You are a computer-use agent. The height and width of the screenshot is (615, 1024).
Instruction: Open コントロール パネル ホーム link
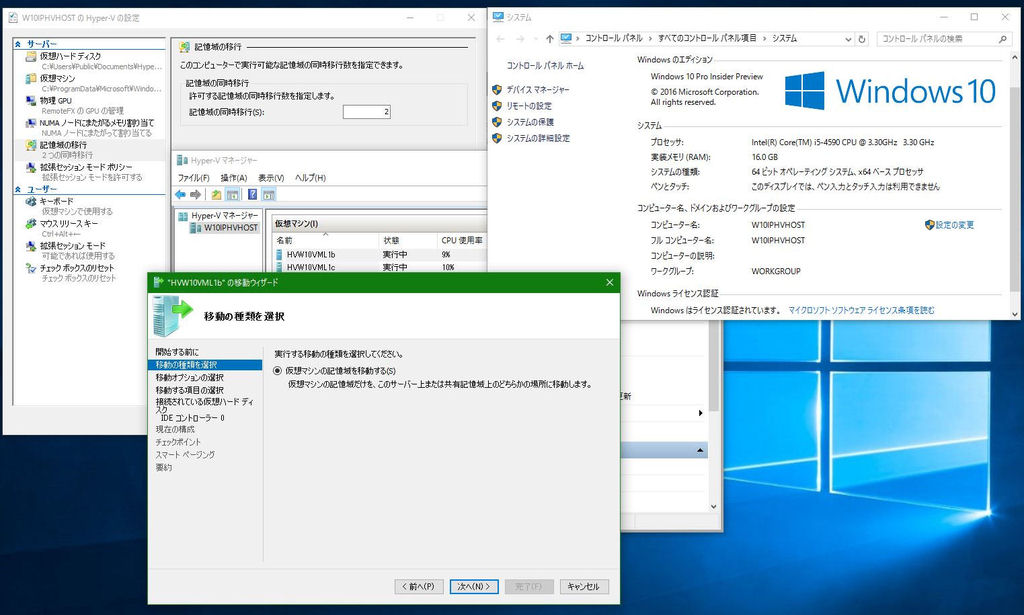point(545,66)
